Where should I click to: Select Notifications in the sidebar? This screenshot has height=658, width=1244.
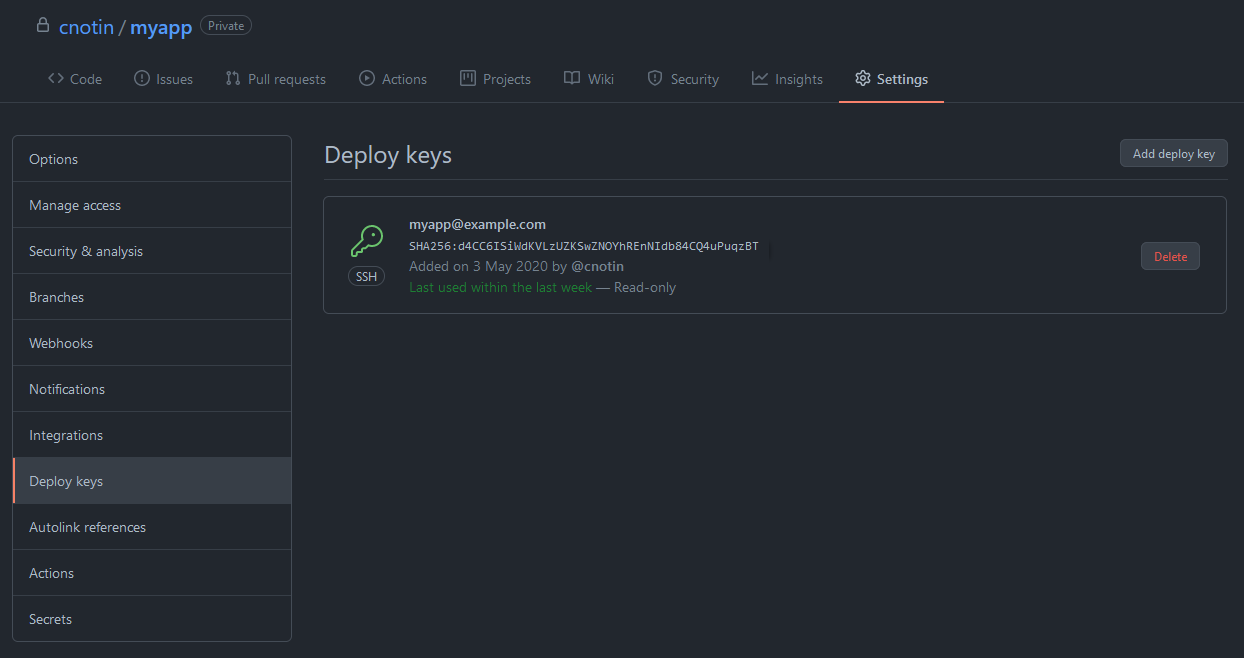[152, 389]
